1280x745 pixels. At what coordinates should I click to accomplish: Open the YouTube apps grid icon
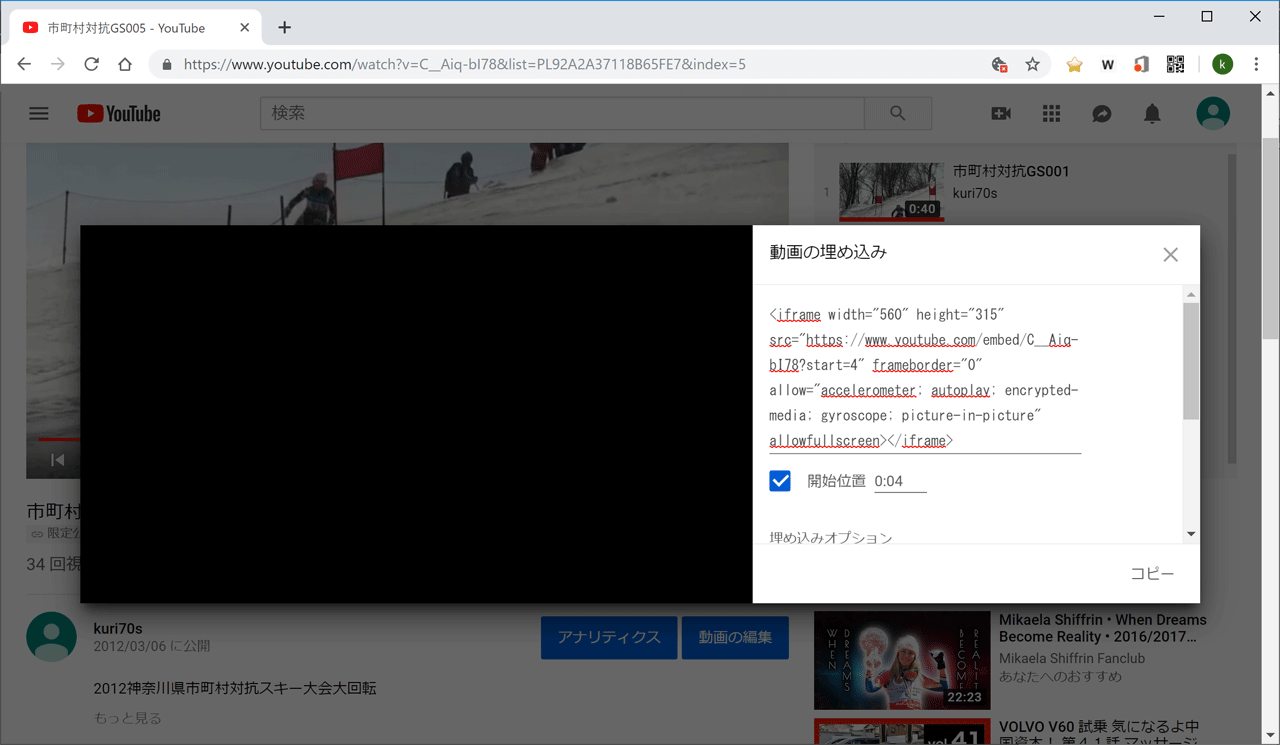(x=1051, y=114)
